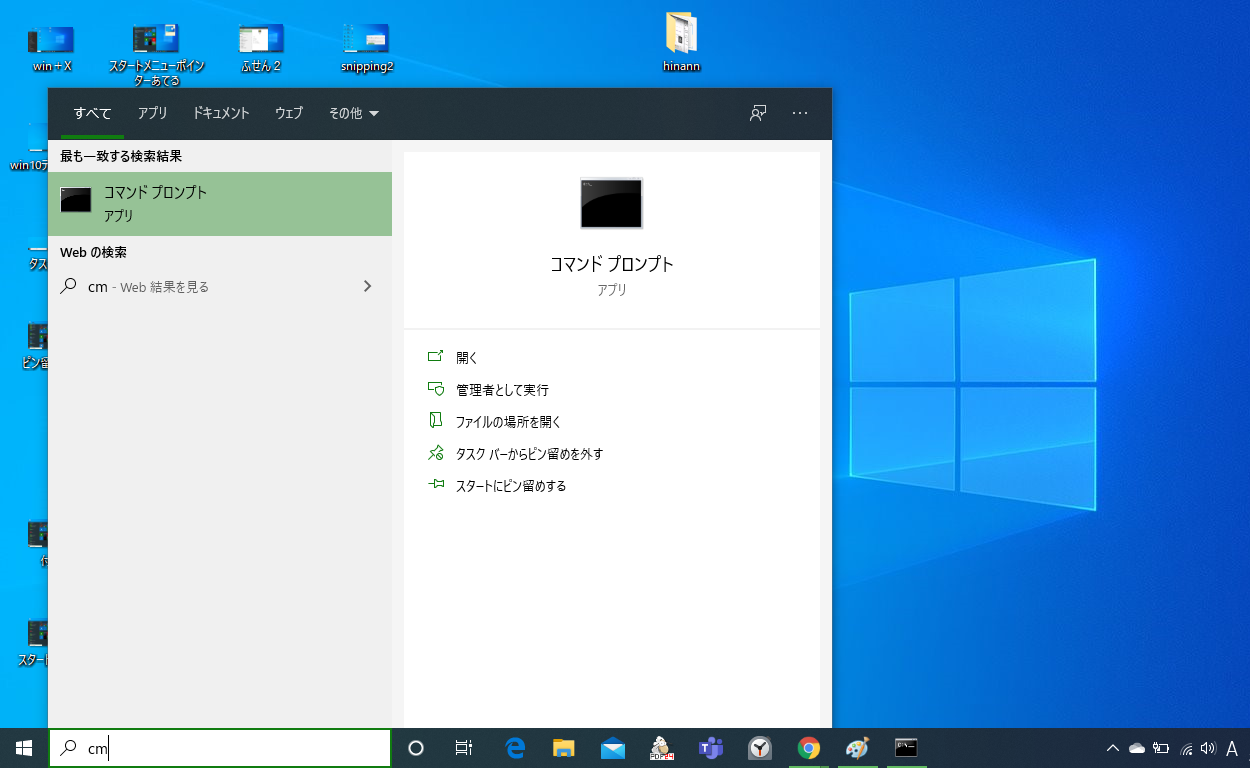This screenshot has width=1250, height=768.
Task: Expand the その他 dropdown filter
Action: [x=354, y=113]
